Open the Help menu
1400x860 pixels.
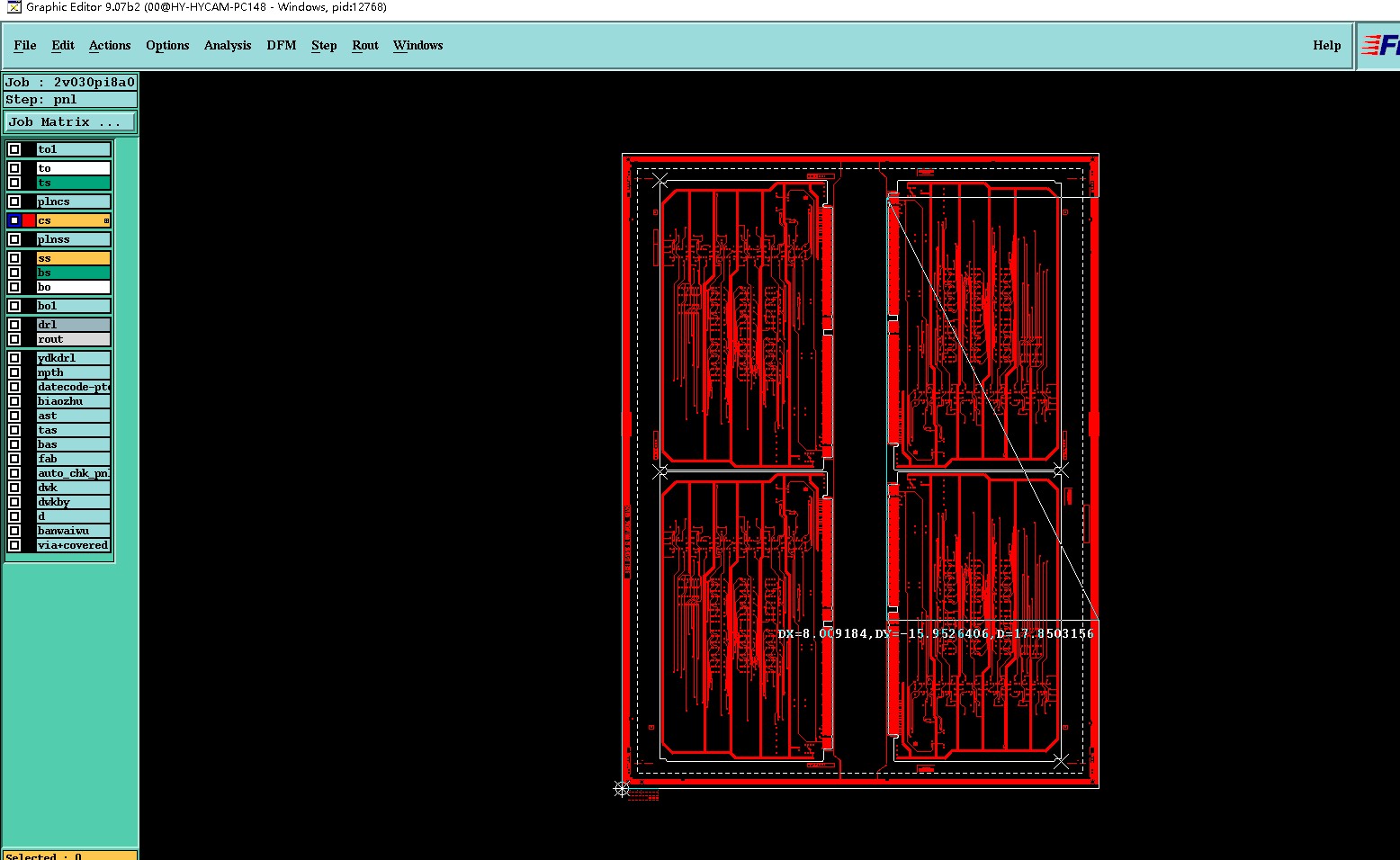click(x=1327, y=45)
